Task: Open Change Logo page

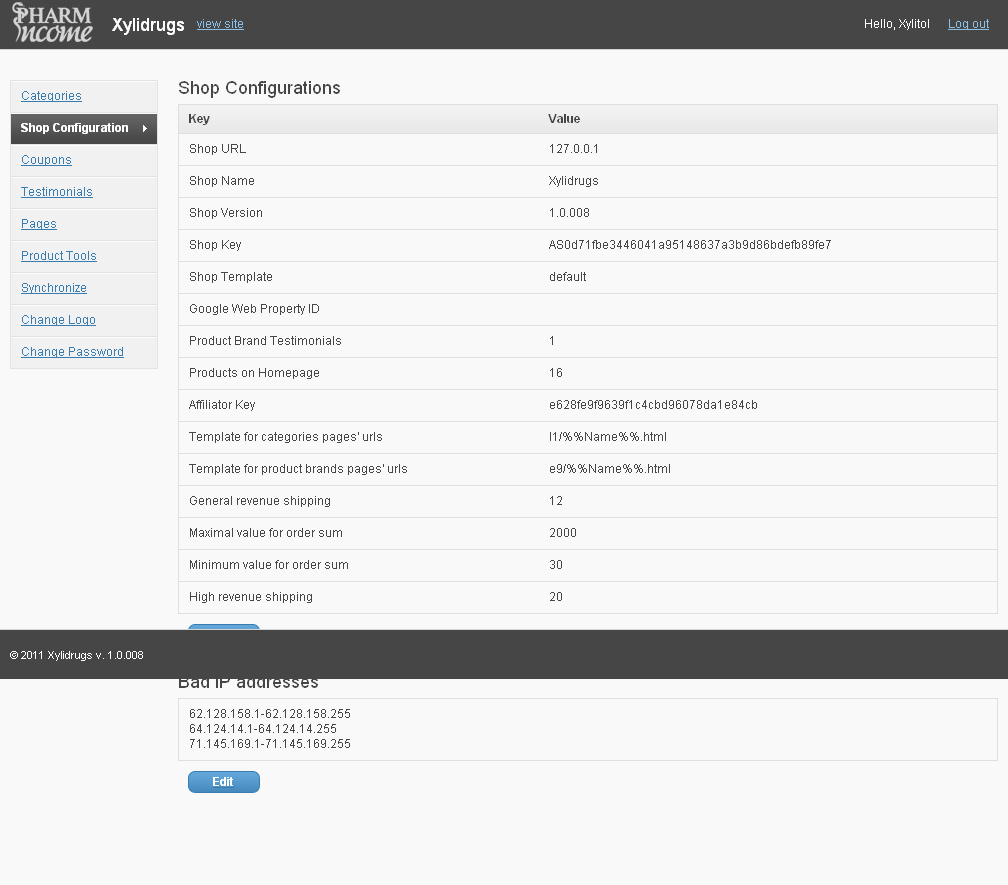Action: point(58,320)
